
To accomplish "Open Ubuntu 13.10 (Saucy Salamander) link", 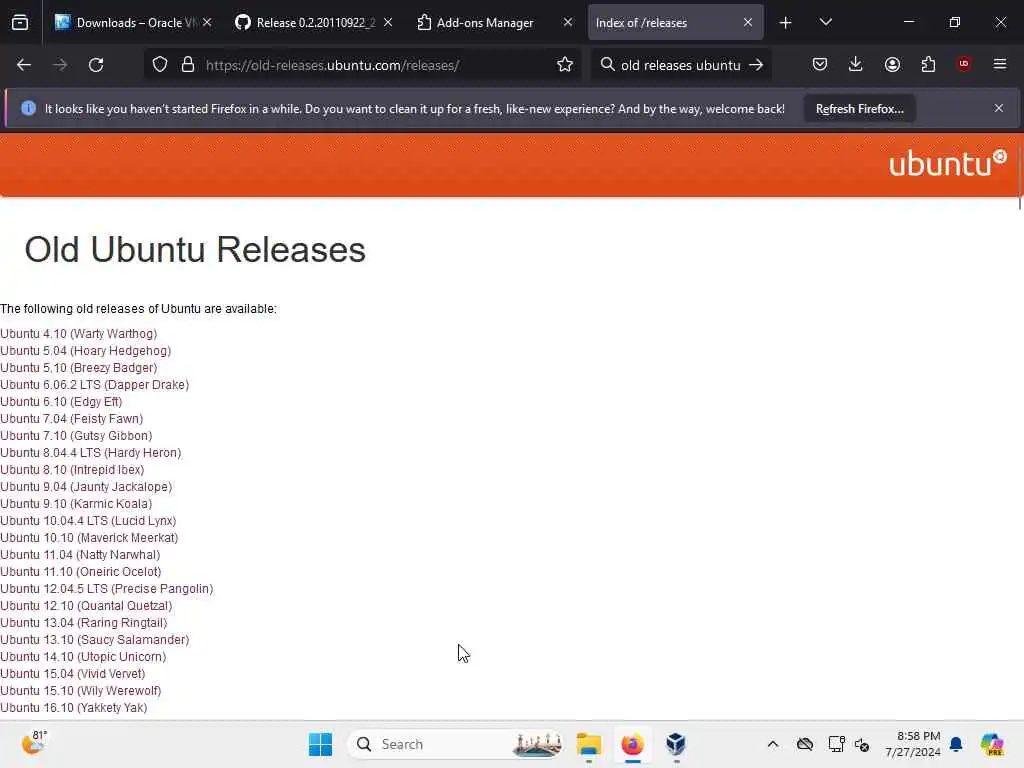I will (x=95, y=639).
